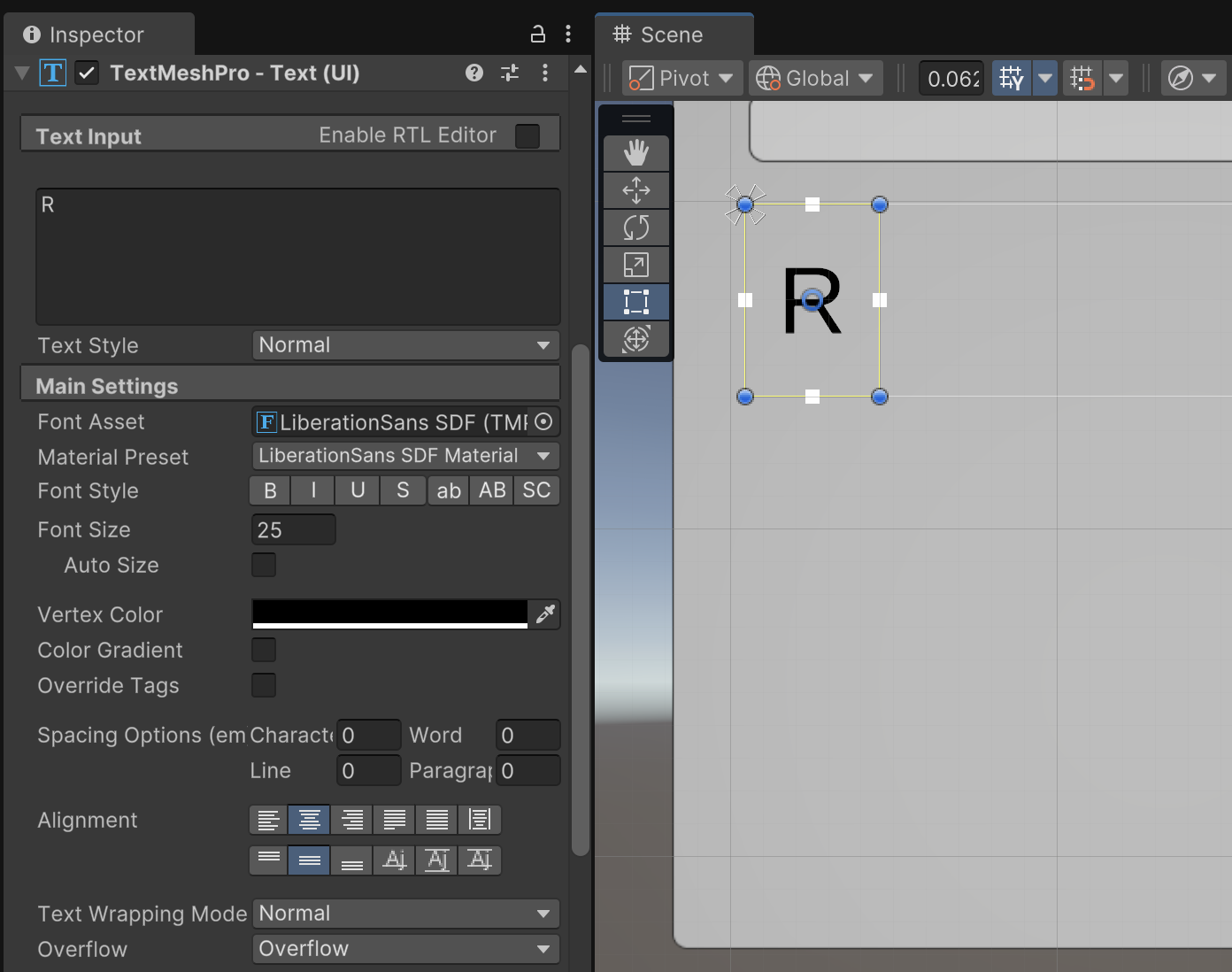Select the Hand view tool
The height and width of the screenshot is (972, 1232).
[635, 153]
